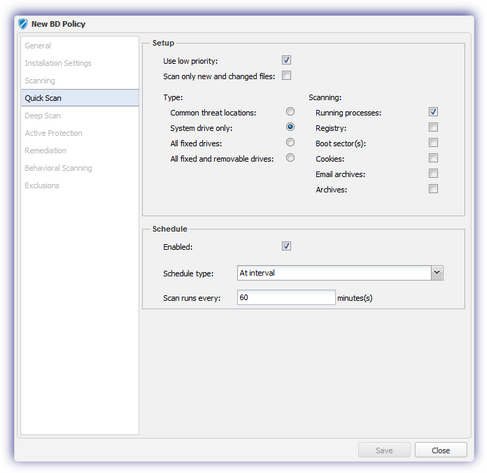This screenshot has height=473, width=487.
Task: Check the Archives scanning option
Action: [x=433, y=189]
